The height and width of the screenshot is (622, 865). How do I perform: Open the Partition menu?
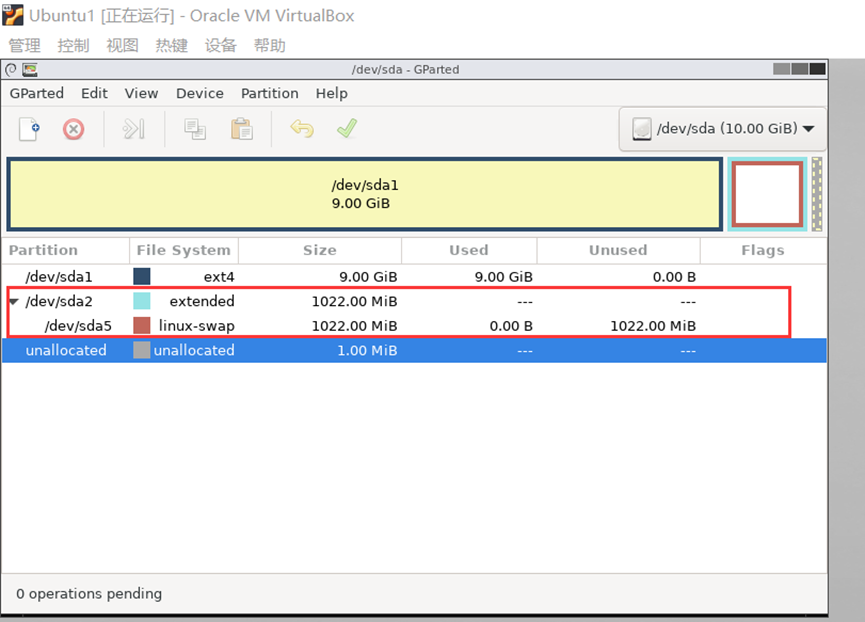tap(270, 93)
